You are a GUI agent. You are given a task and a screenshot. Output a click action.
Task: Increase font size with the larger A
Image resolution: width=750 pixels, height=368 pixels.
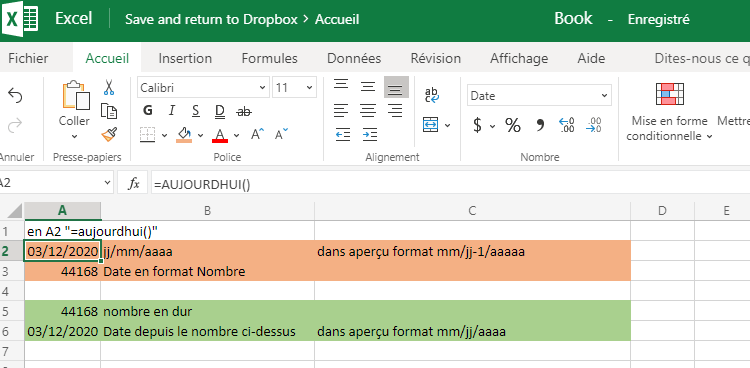[258, 134]
